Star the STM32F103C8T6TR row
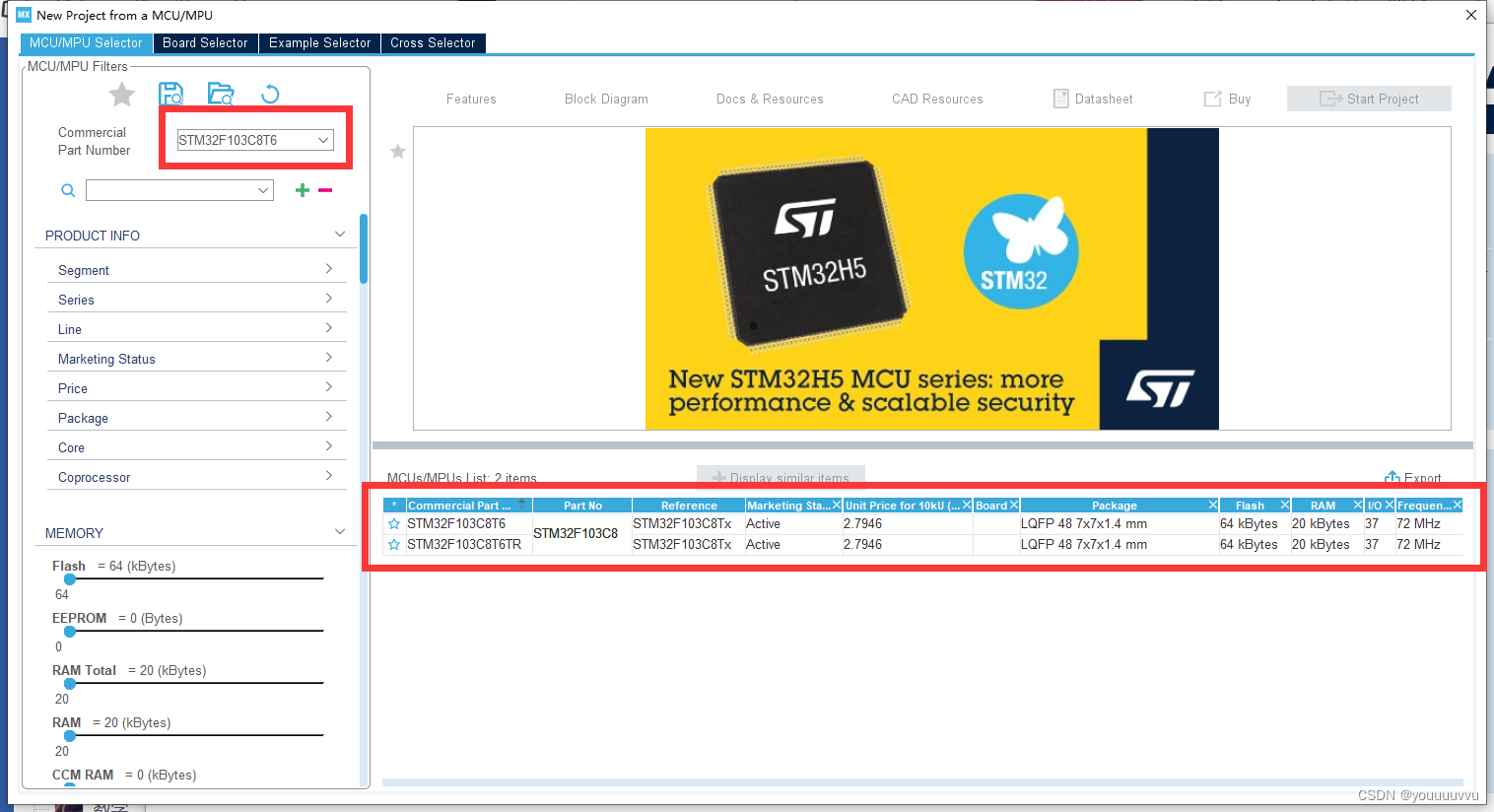Image resolution: width=1494 pixels, height=812 pixels. [x=394, y=545]
